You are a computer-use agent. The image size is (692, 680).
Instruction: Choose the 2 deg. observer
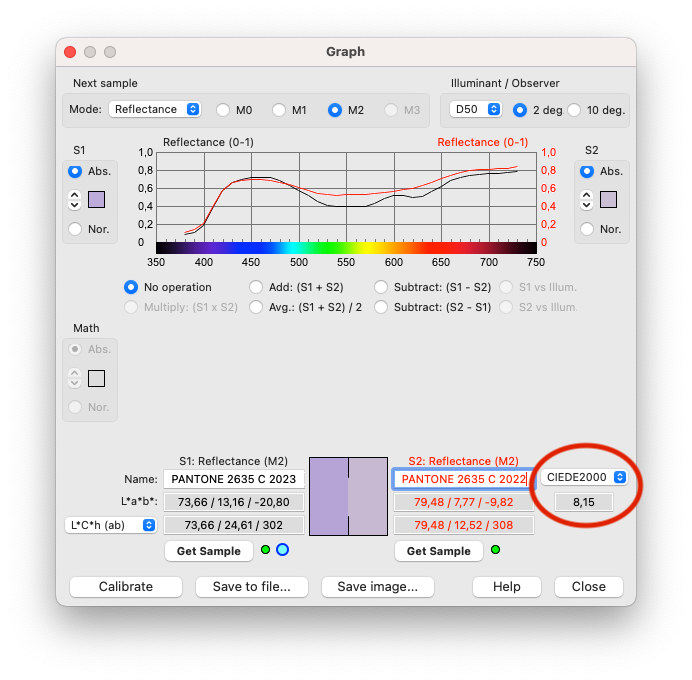(520, 110)
